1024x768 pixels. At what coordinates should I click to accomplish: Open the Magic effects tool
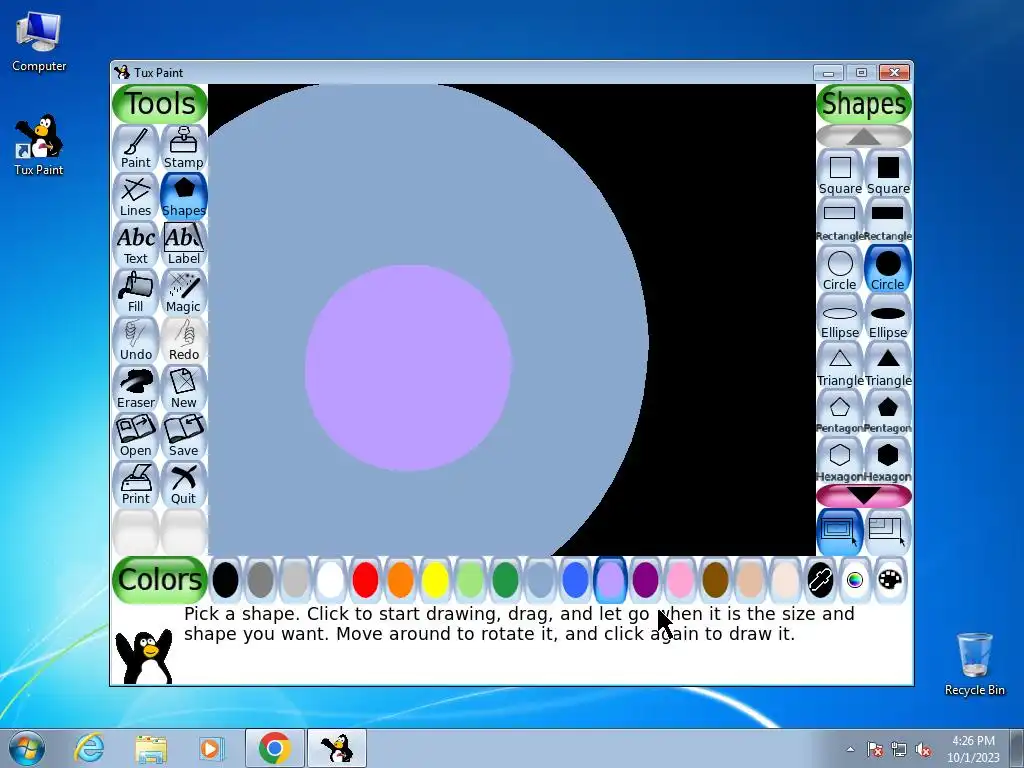184,292
